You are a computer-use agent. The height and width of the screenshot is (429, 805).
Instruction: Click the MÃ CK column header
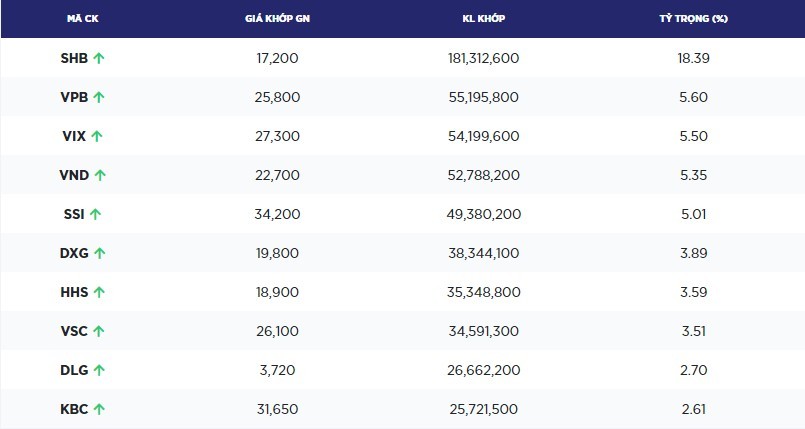82,19
